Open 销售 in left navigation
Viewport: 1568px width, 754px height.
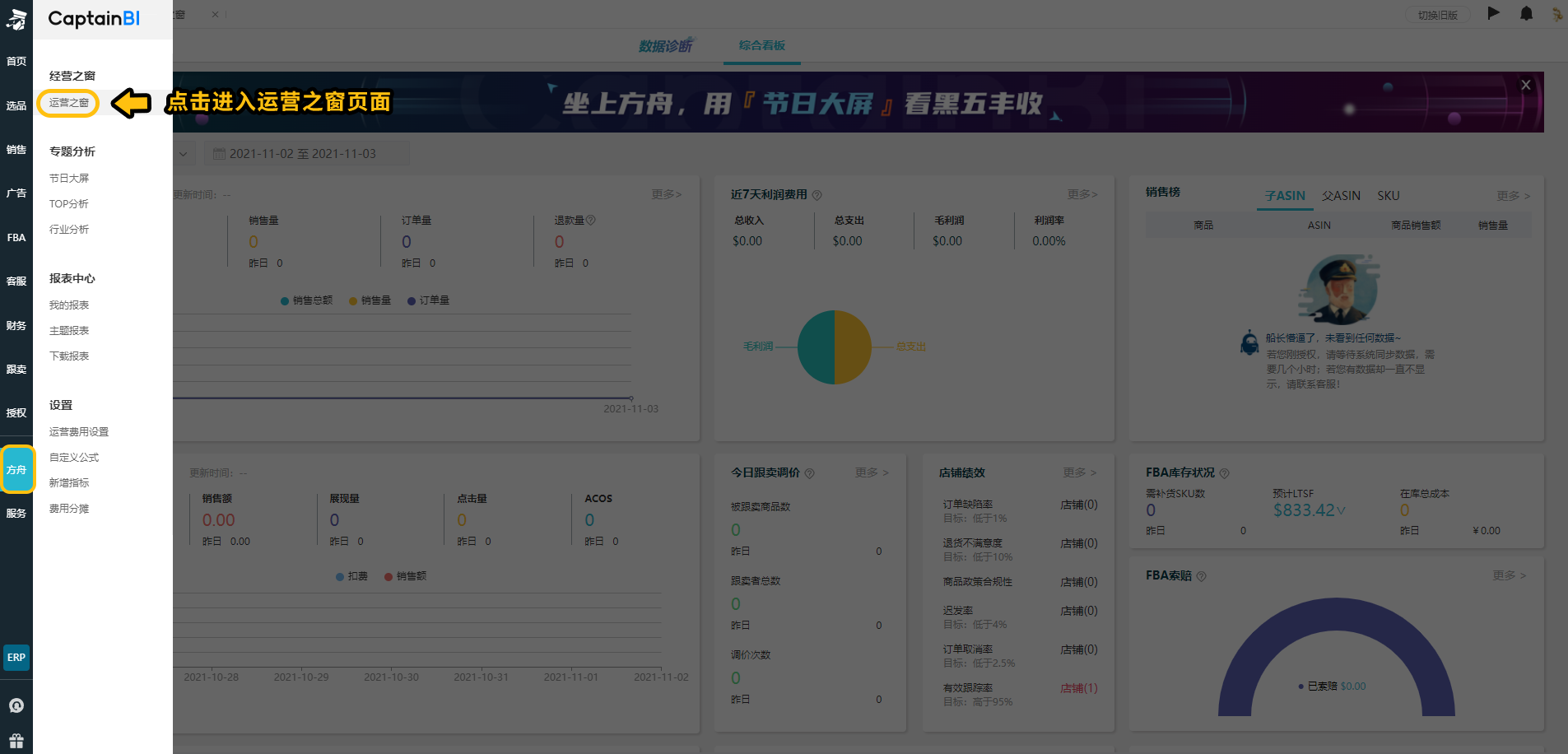16,150
